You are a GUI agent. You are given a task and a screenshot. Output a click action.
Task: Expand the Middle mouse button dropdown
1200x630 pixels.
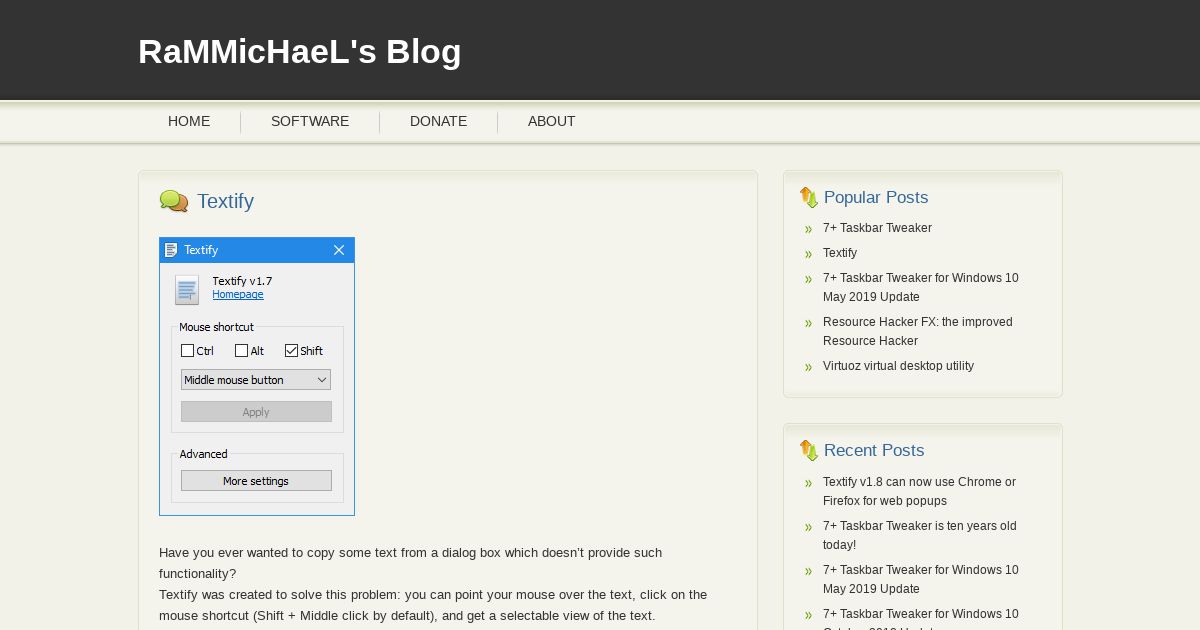(256, 380)
